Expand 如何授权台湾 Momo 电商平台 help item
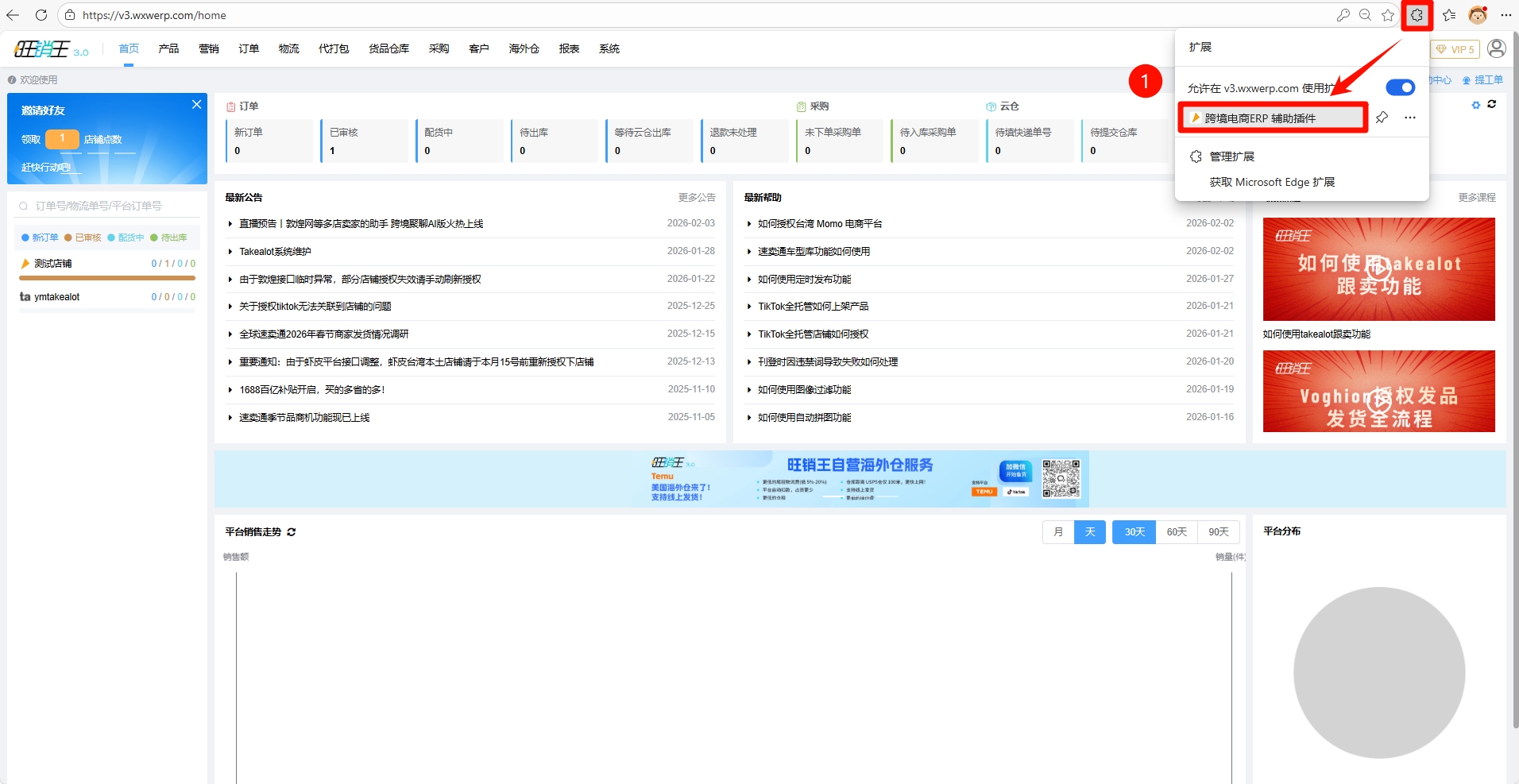1519x784 pixels. 819,224
